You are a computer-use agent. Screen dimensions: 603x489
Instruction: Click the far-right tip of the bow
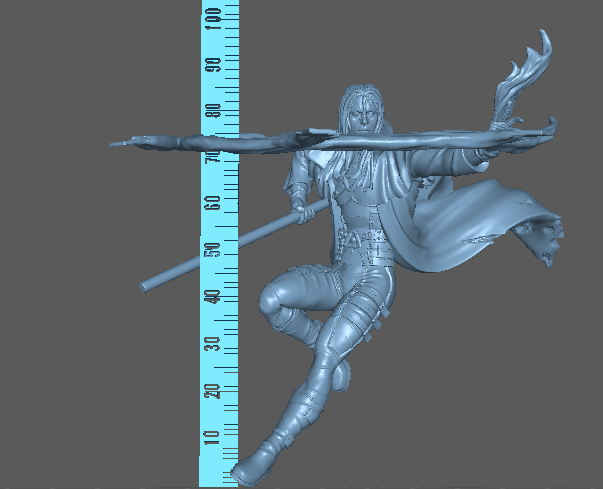(551, 124)
